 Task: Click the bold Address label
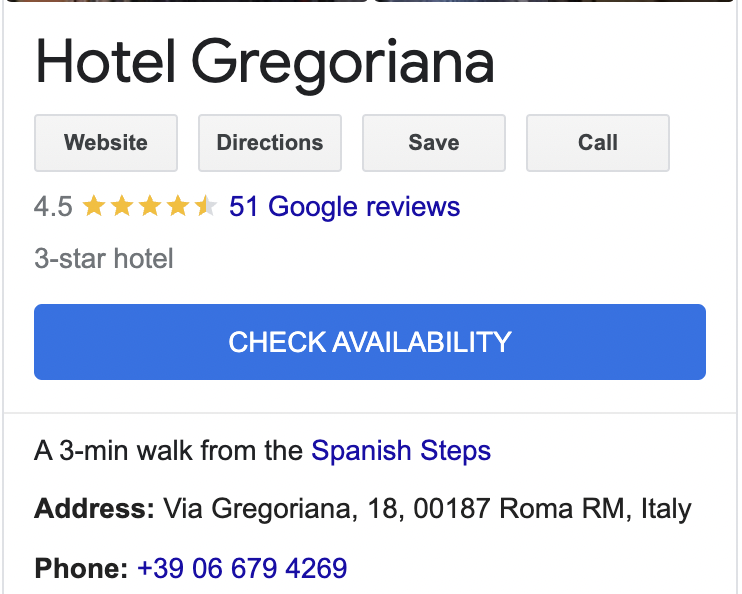[x=94, y=509]
